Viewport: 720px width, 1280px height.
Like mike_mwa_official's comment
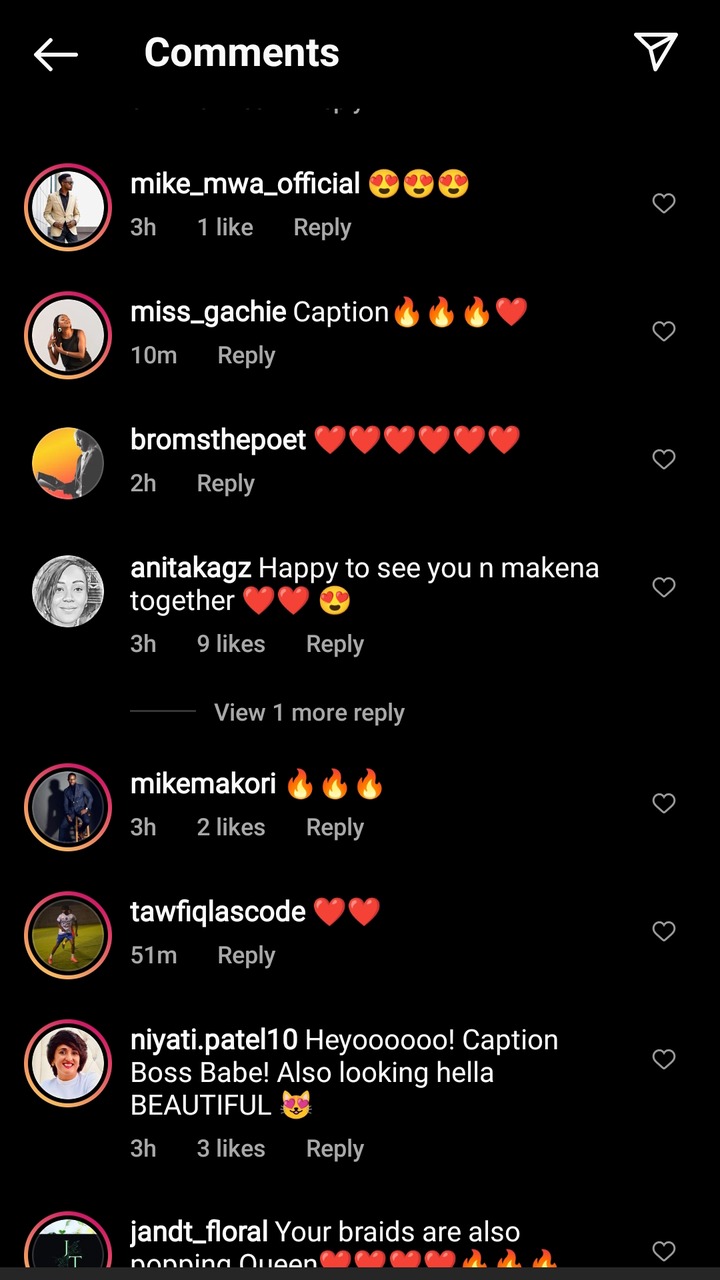664,203
